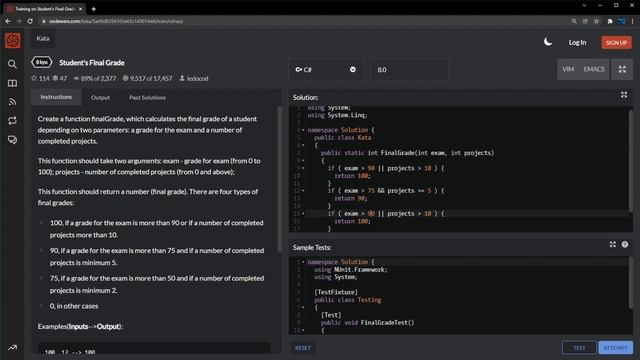Click the SIGN UP button
Viewport: 640px width, 360px height.
[x=616, y=42]
